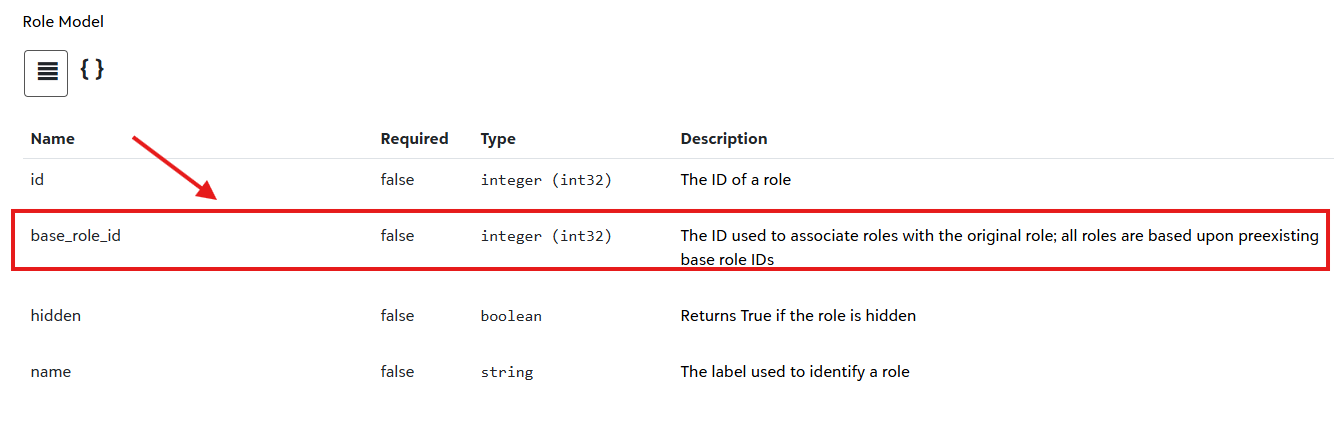Image resolution: width=1334 pixels, height=421 pixels.
Task: Switch to table list view icon
Action: point(46,73)
